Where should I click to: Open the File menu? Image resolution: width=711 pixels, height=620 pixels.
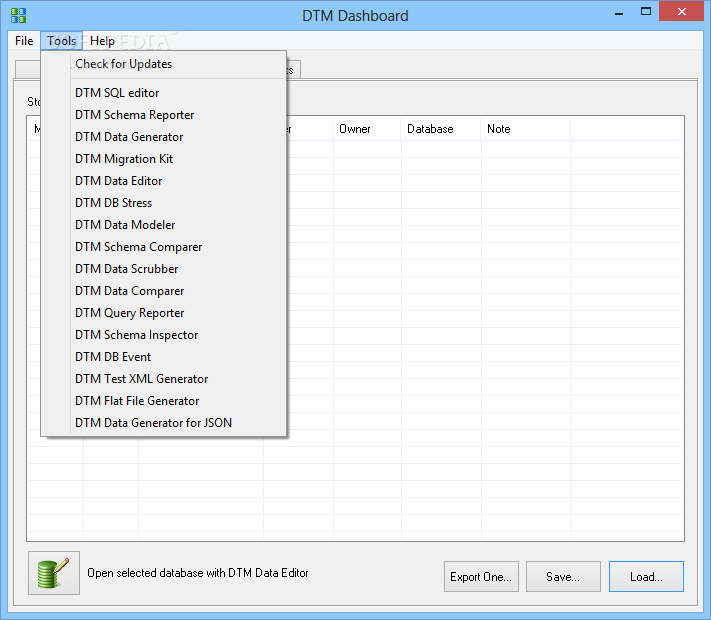coord(24,41)
